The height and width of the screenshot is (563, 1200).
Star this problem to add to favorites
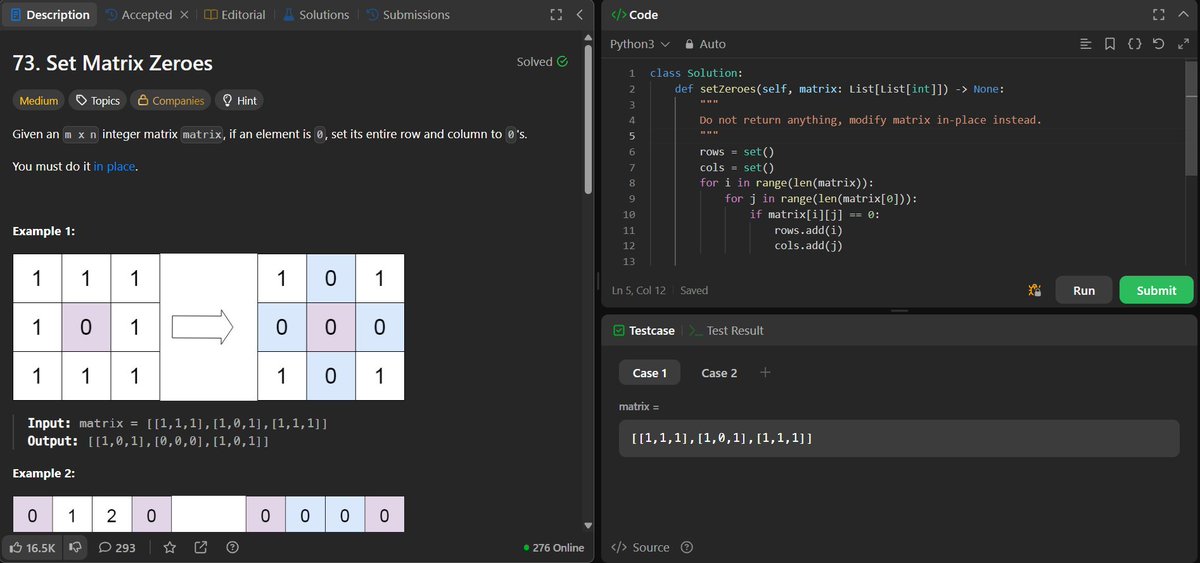[x=170, y=547]
